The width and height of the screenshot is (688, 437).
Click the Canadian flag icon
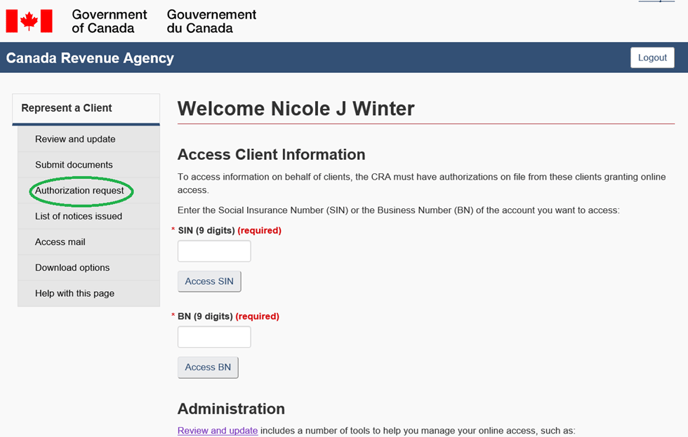tap(29, 20)
